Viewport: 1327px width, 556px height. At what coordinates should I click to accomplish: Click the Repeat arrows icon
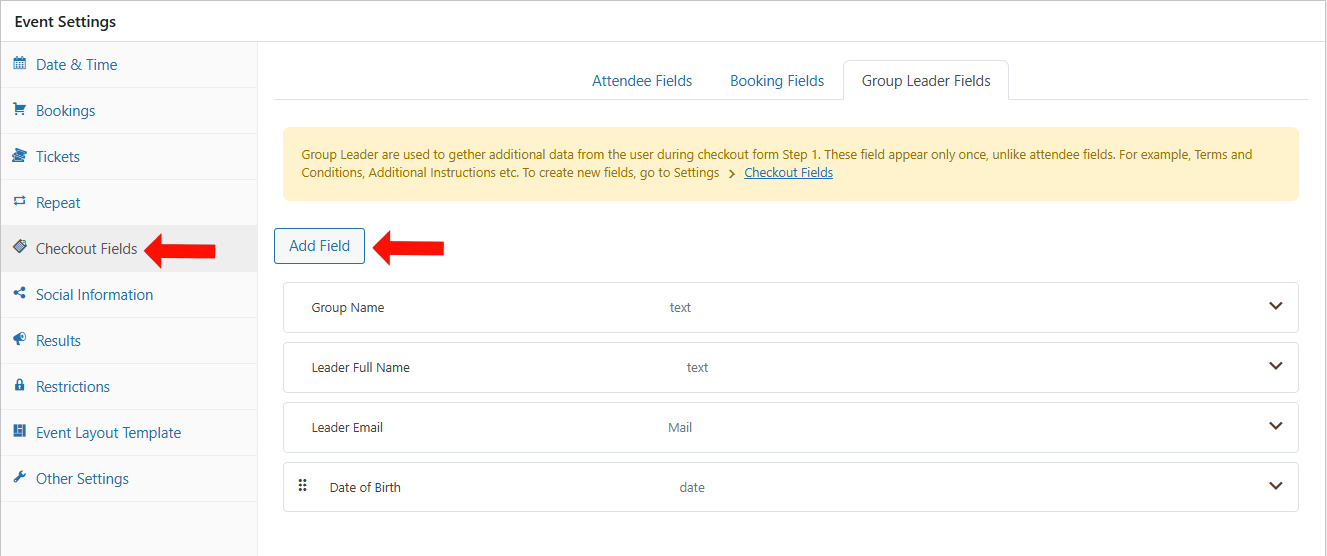point(19,202)
